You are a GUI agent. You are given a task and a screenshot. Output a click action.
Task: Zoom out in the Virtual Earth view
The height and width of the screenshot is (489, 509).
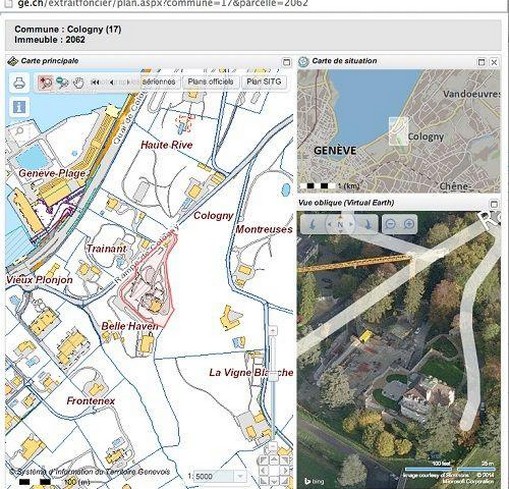click(x=390, y=224)
